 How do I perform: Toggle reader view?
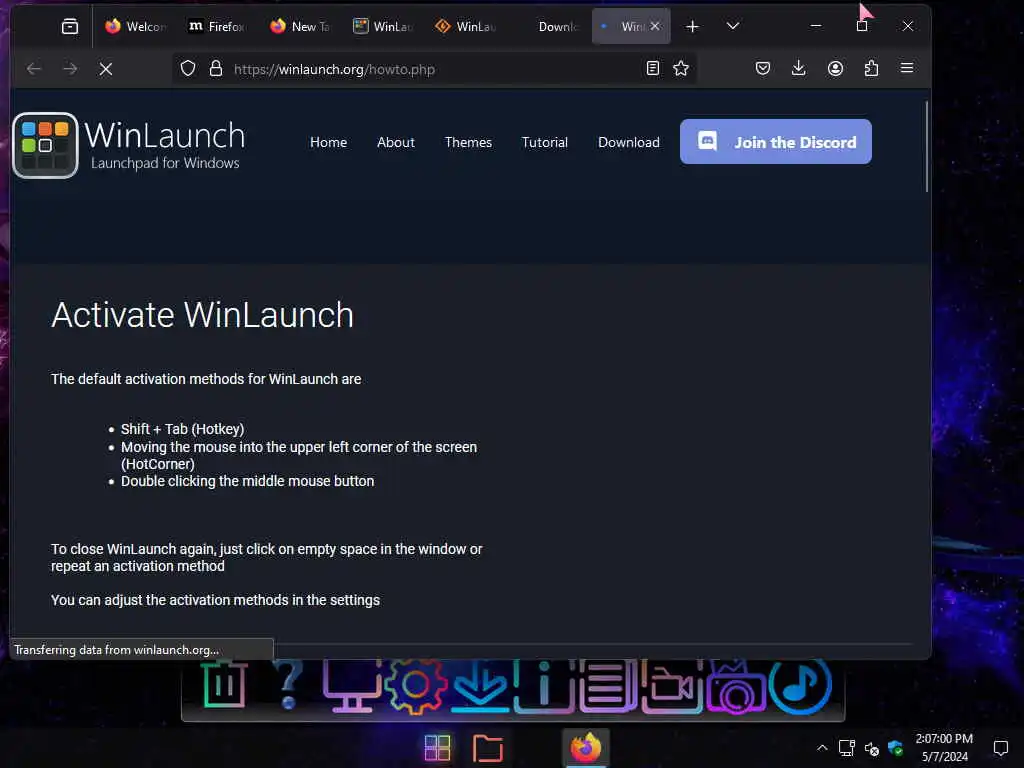coord(652,69)
